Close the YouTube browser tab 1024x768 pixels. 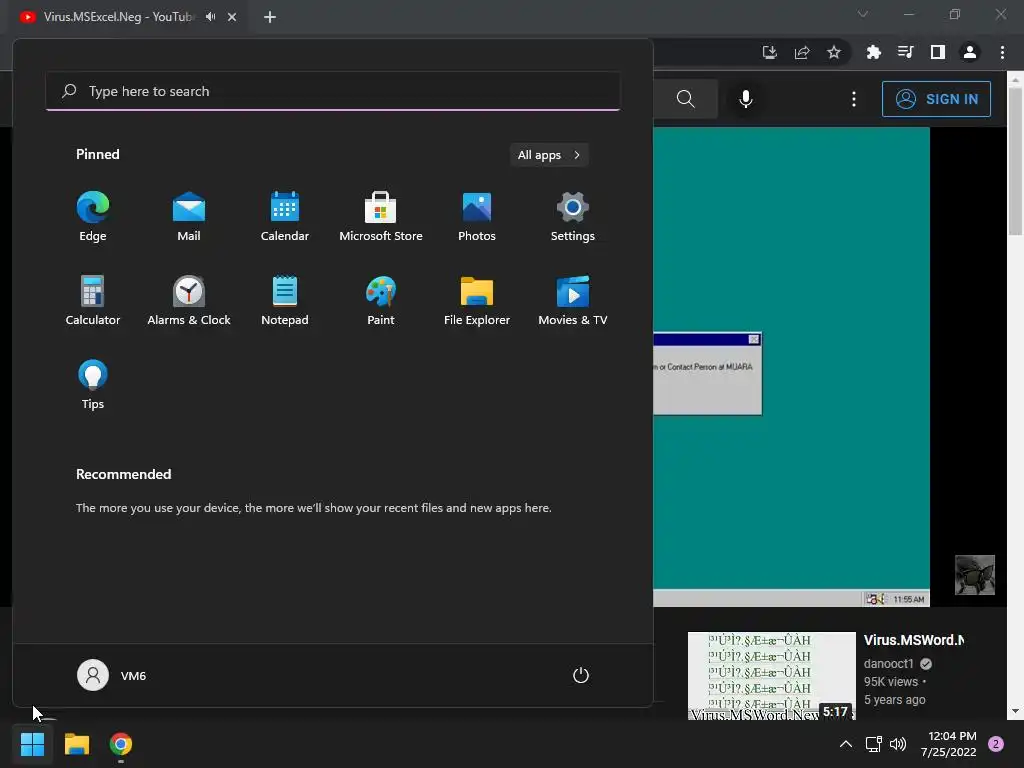pos(232,17)
